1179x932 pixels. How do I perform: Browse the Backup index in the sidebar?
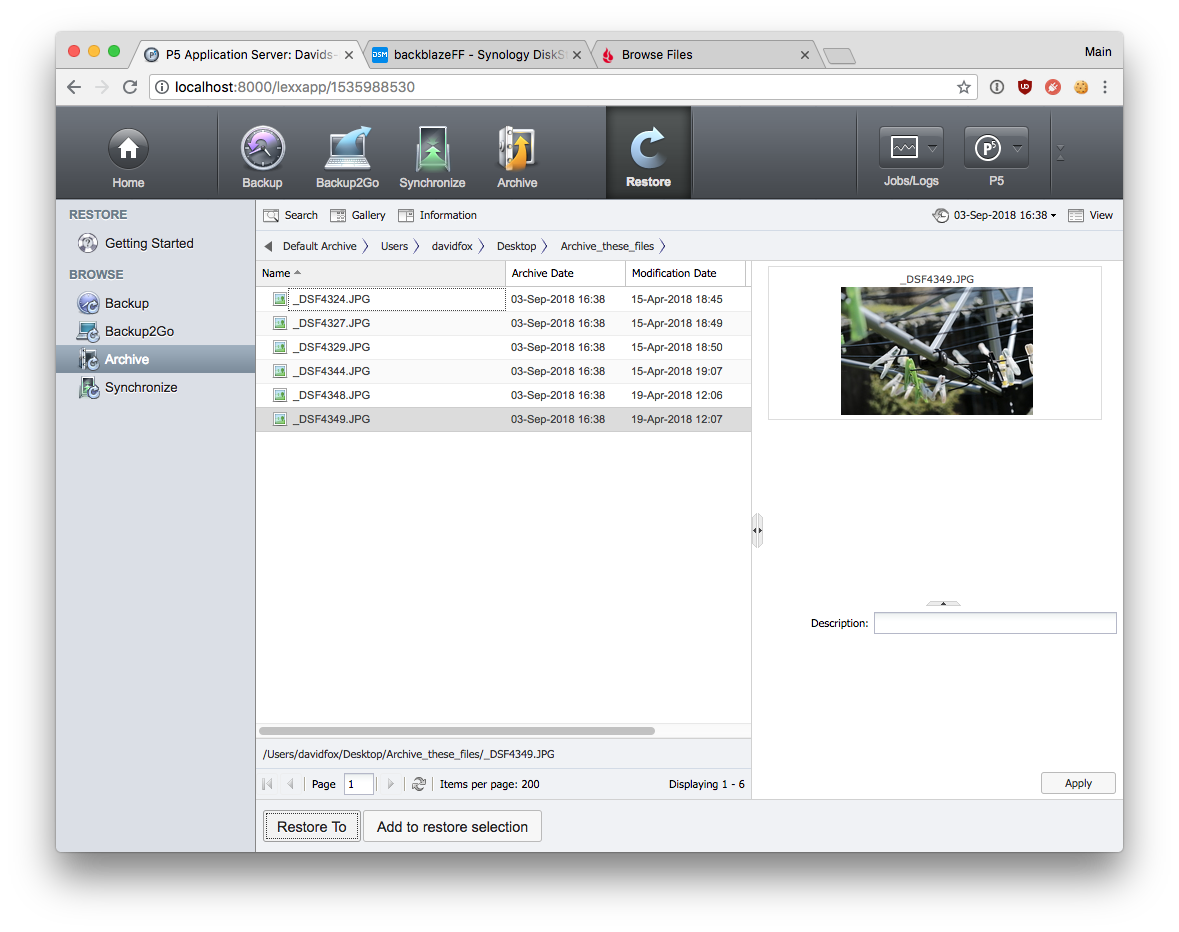point(114,304)
